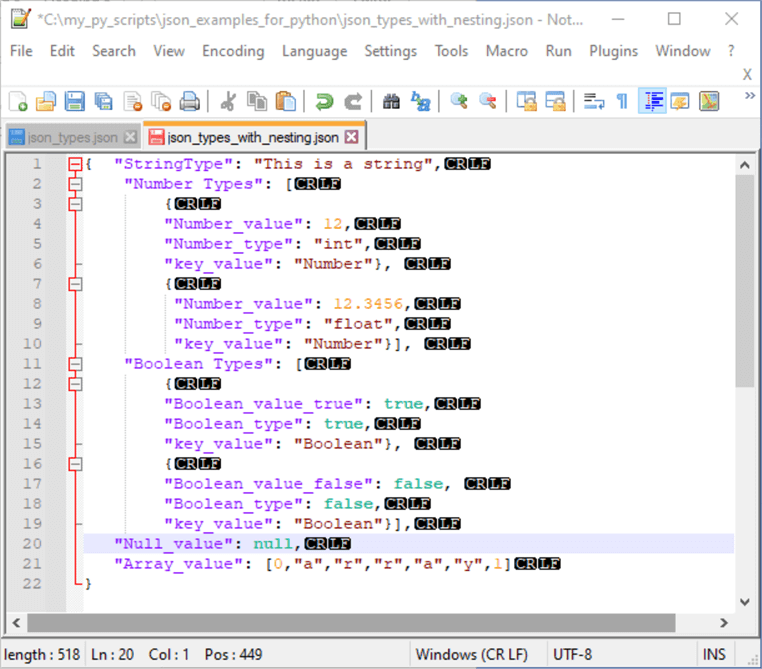Save all open files
This screenshot has width=762, height=669.
coord(104,102)
